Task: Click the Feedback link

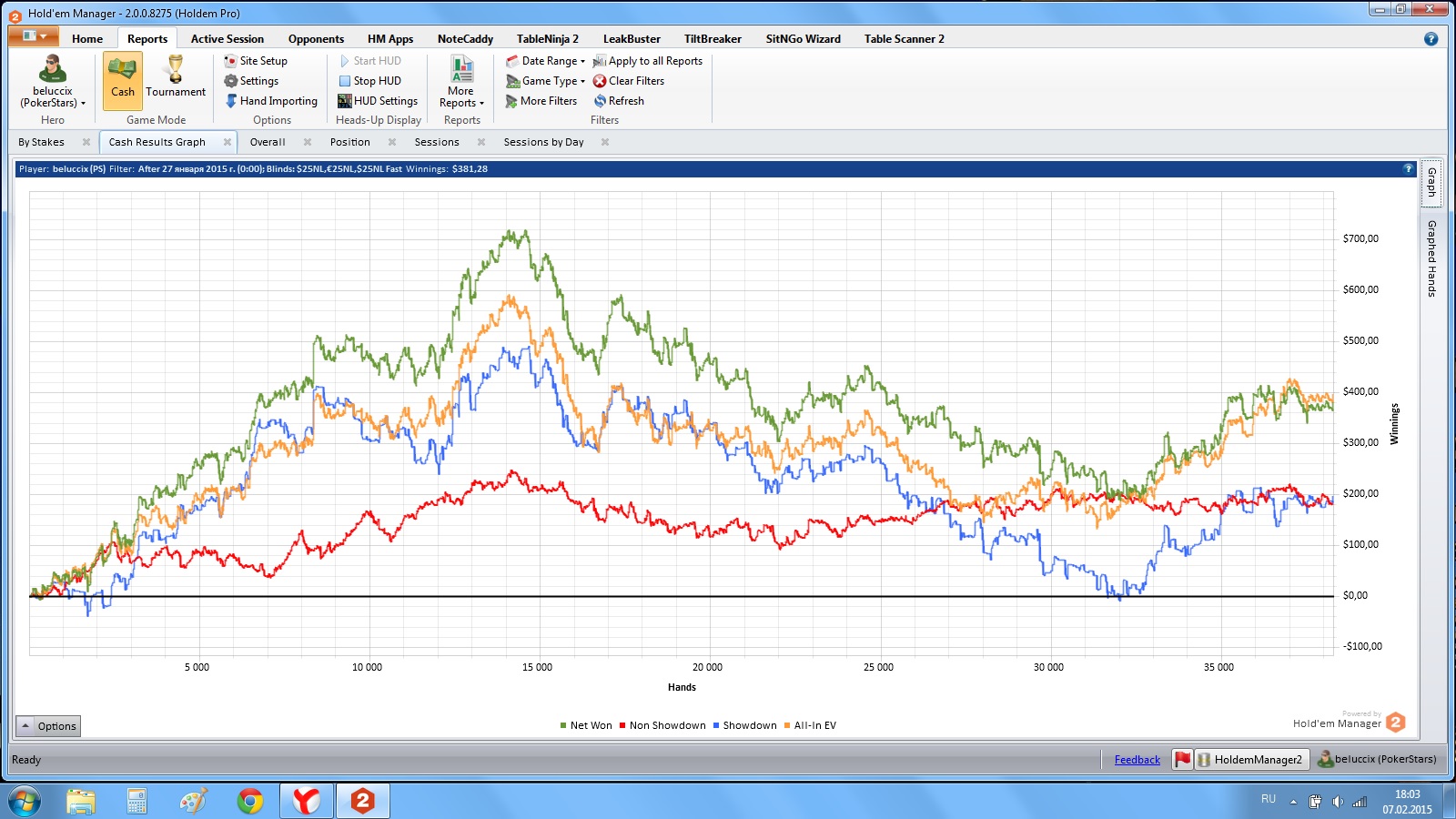Action: coord(1137,760)
